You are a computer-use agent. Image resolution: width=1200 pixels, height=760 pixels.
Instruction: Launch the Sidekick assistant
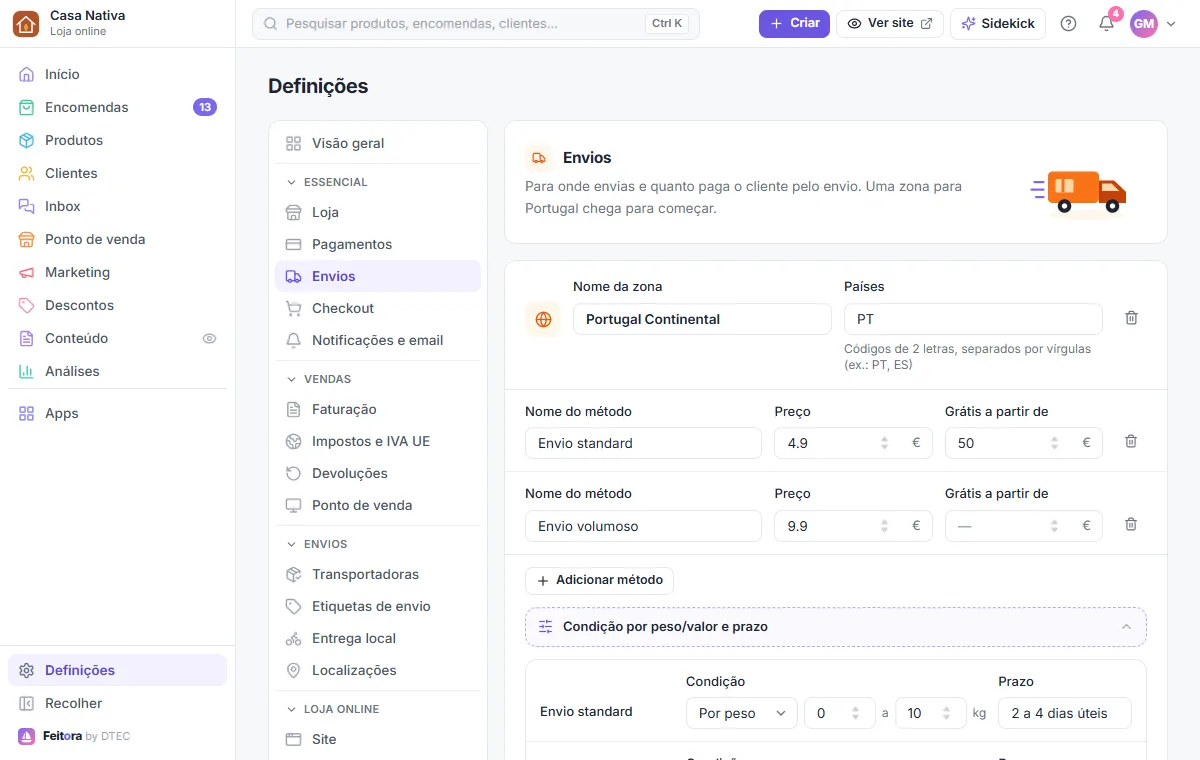click(998, 24)
